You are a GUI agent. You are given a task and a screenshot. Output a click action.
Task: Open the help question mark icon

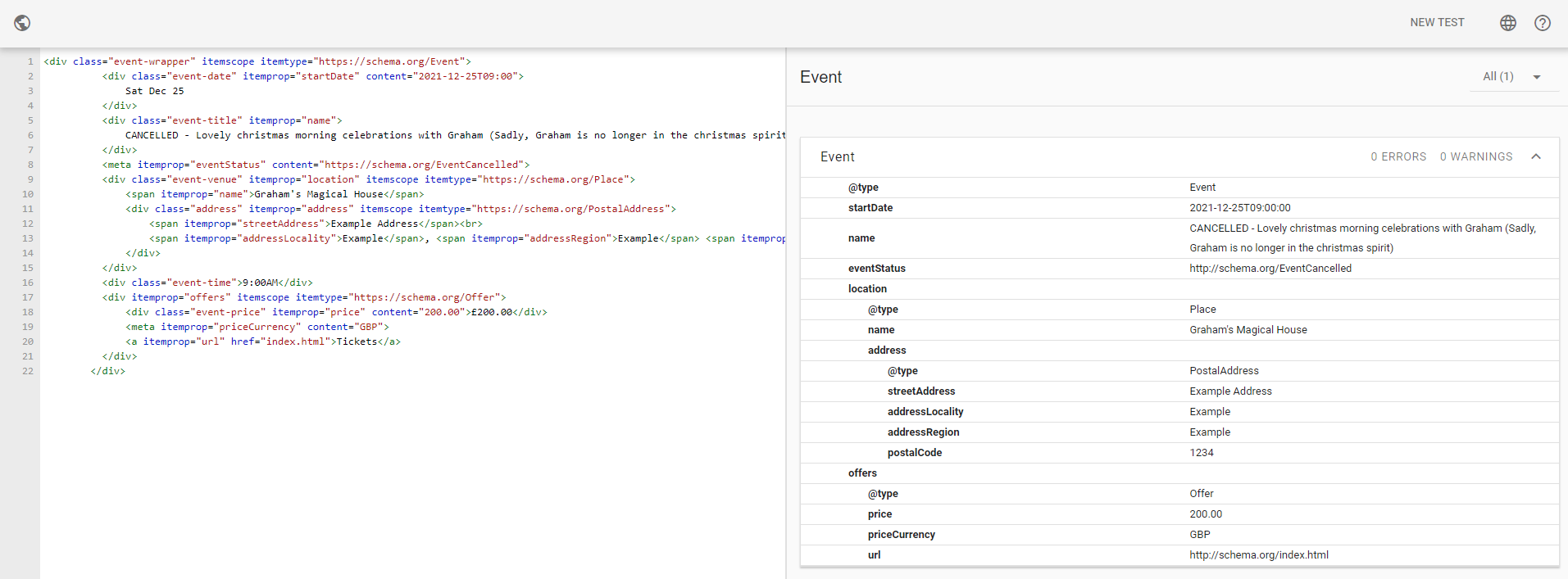(1543, 23)
